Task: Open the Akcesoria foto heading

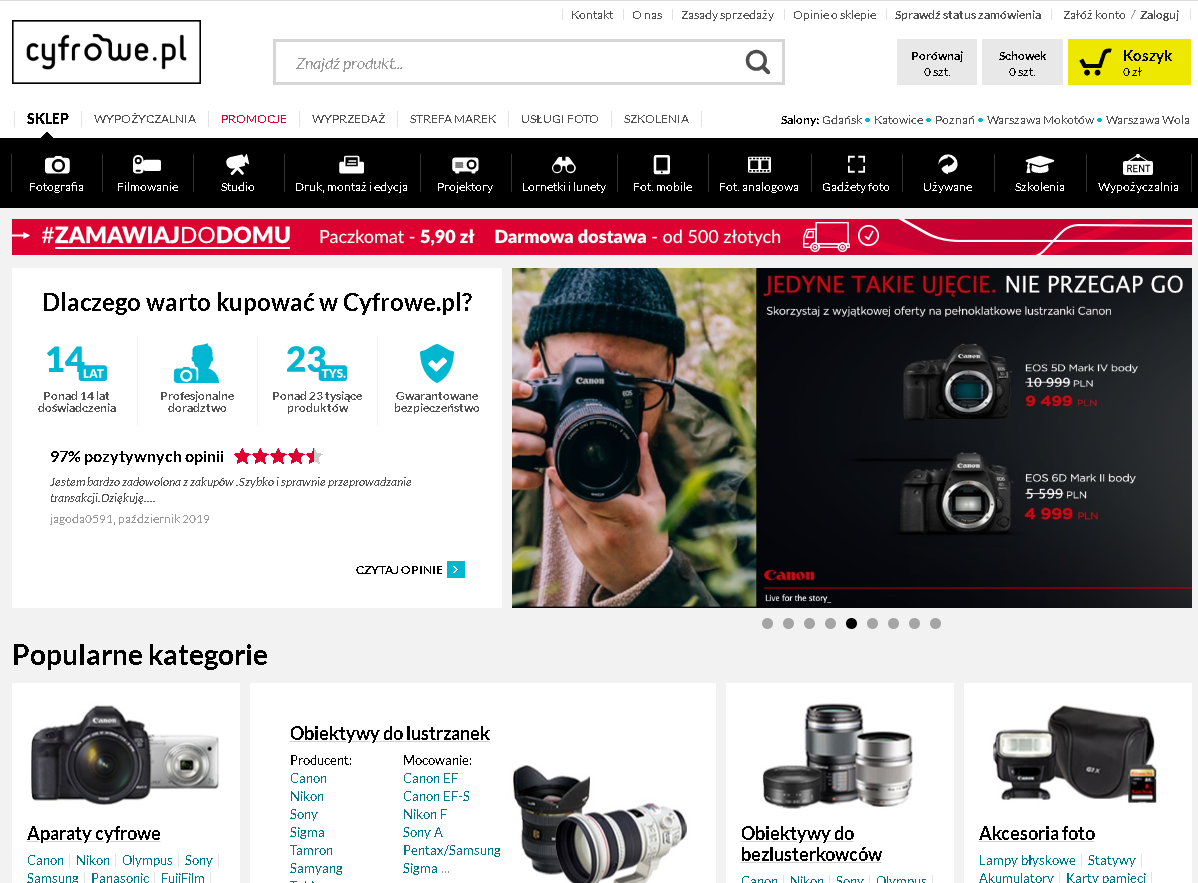Action: [1037, 833]
